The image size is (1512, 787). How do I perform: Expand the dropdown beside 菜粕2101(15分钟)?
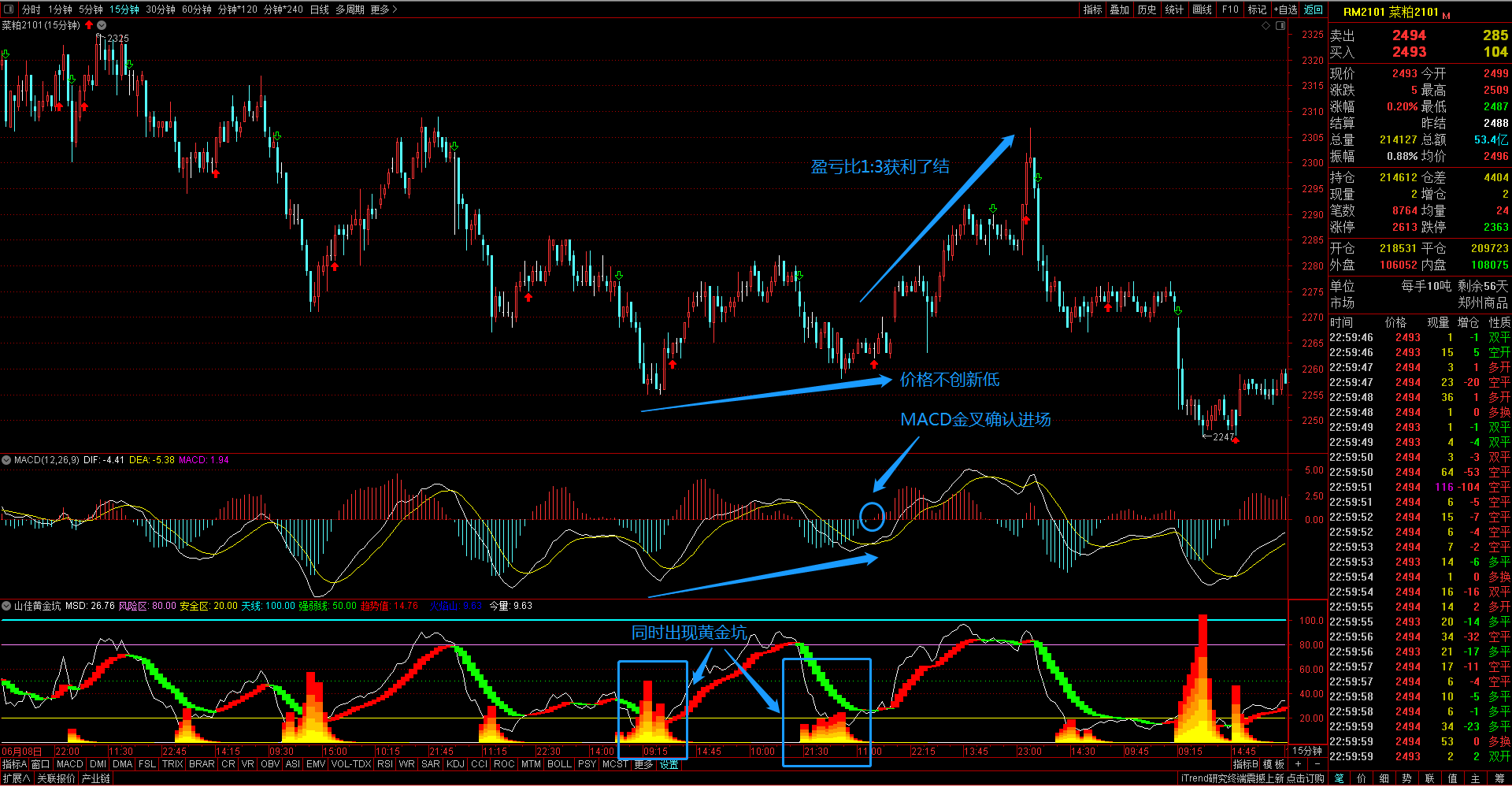(102, 25)
